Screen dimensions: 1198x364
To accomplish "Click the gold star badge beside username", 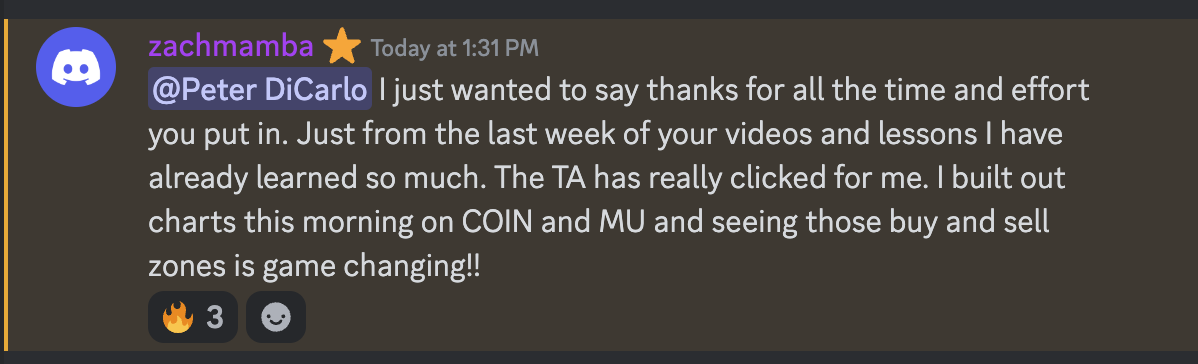I will pos(342,48).
